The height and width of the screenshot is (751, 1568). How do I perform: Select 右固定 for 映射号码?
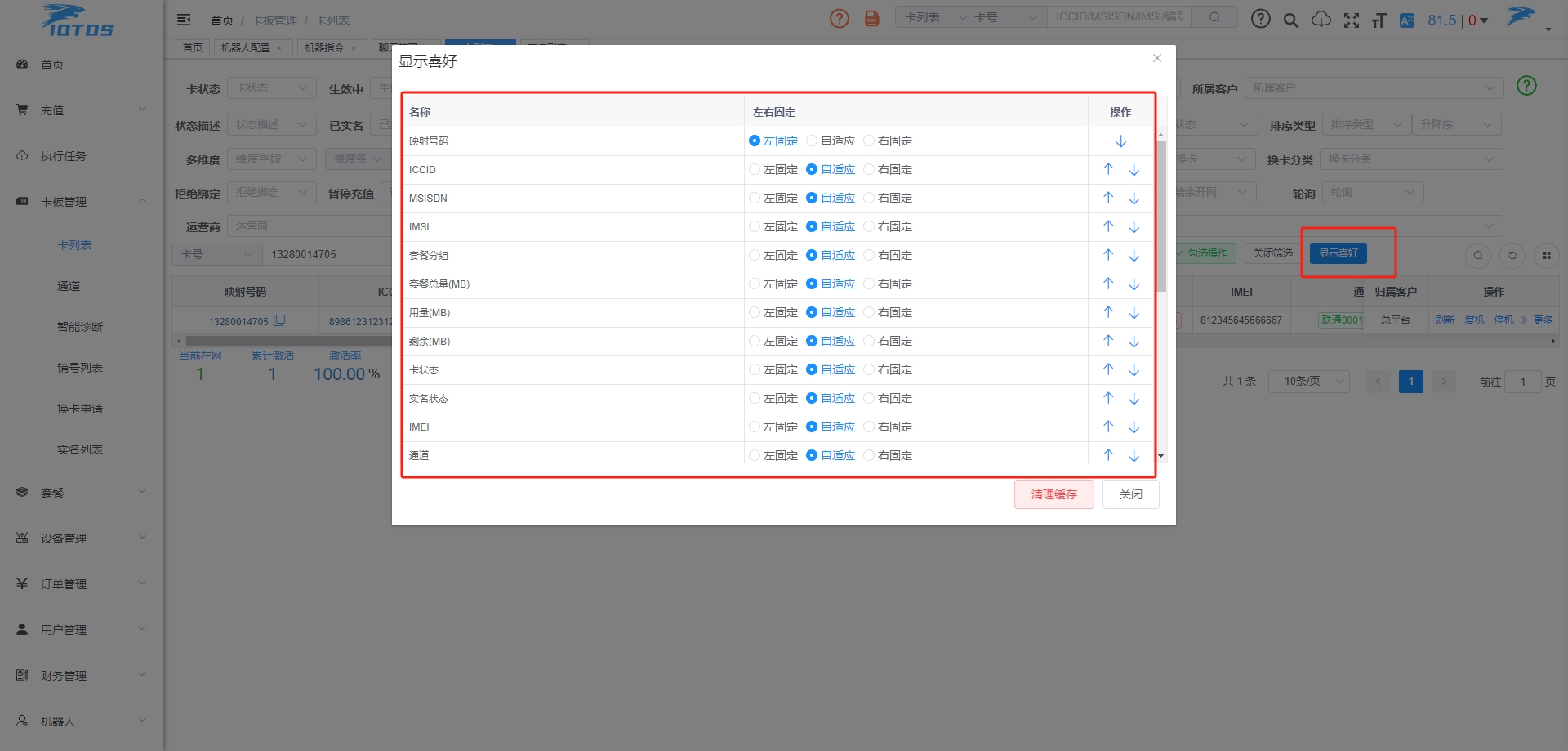[x=888, y=141]
